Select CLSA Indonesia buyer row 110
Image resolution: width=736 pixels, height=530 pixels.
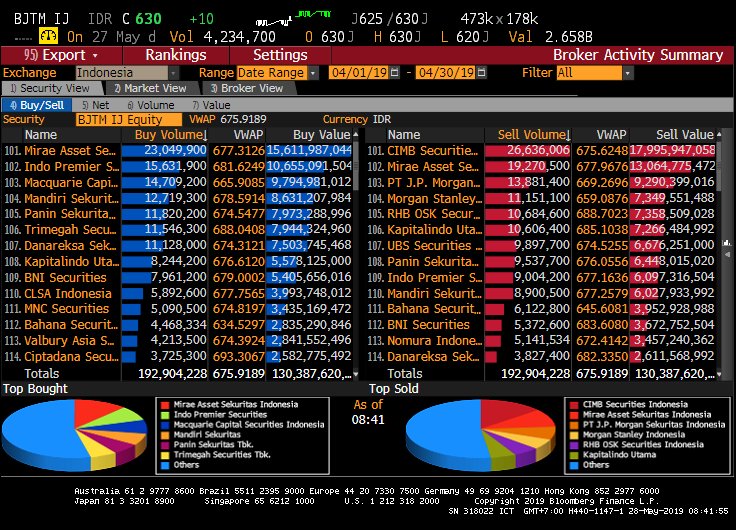point(177,293)
